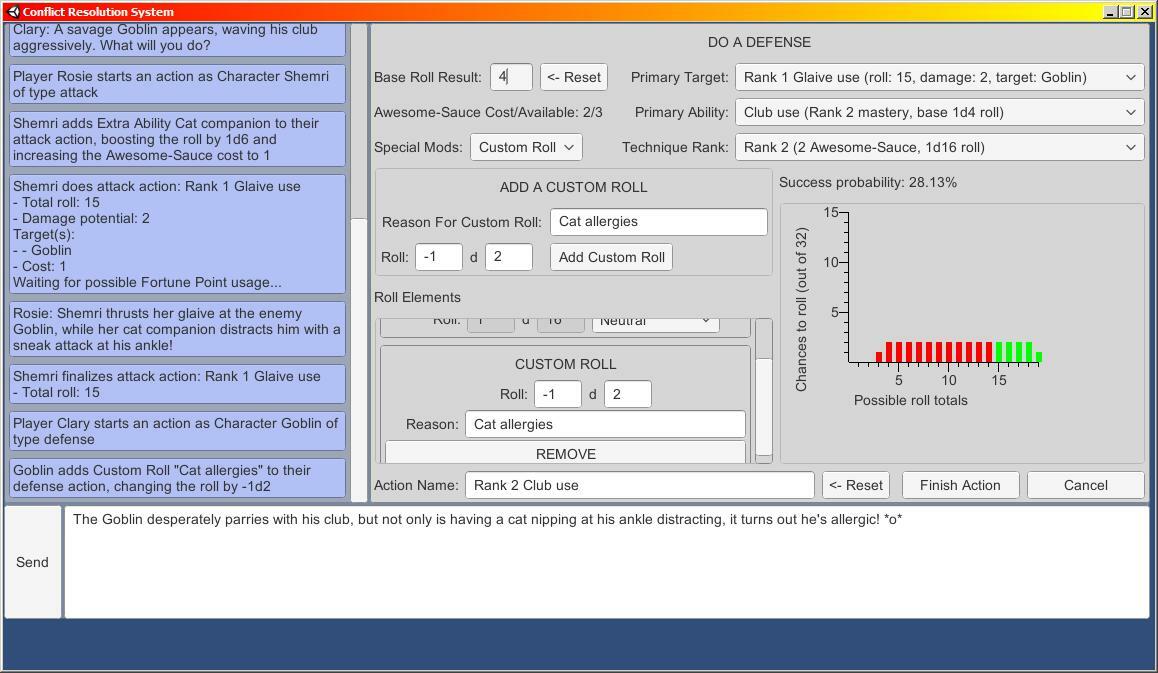Send the chat message

tap(32, 562)
